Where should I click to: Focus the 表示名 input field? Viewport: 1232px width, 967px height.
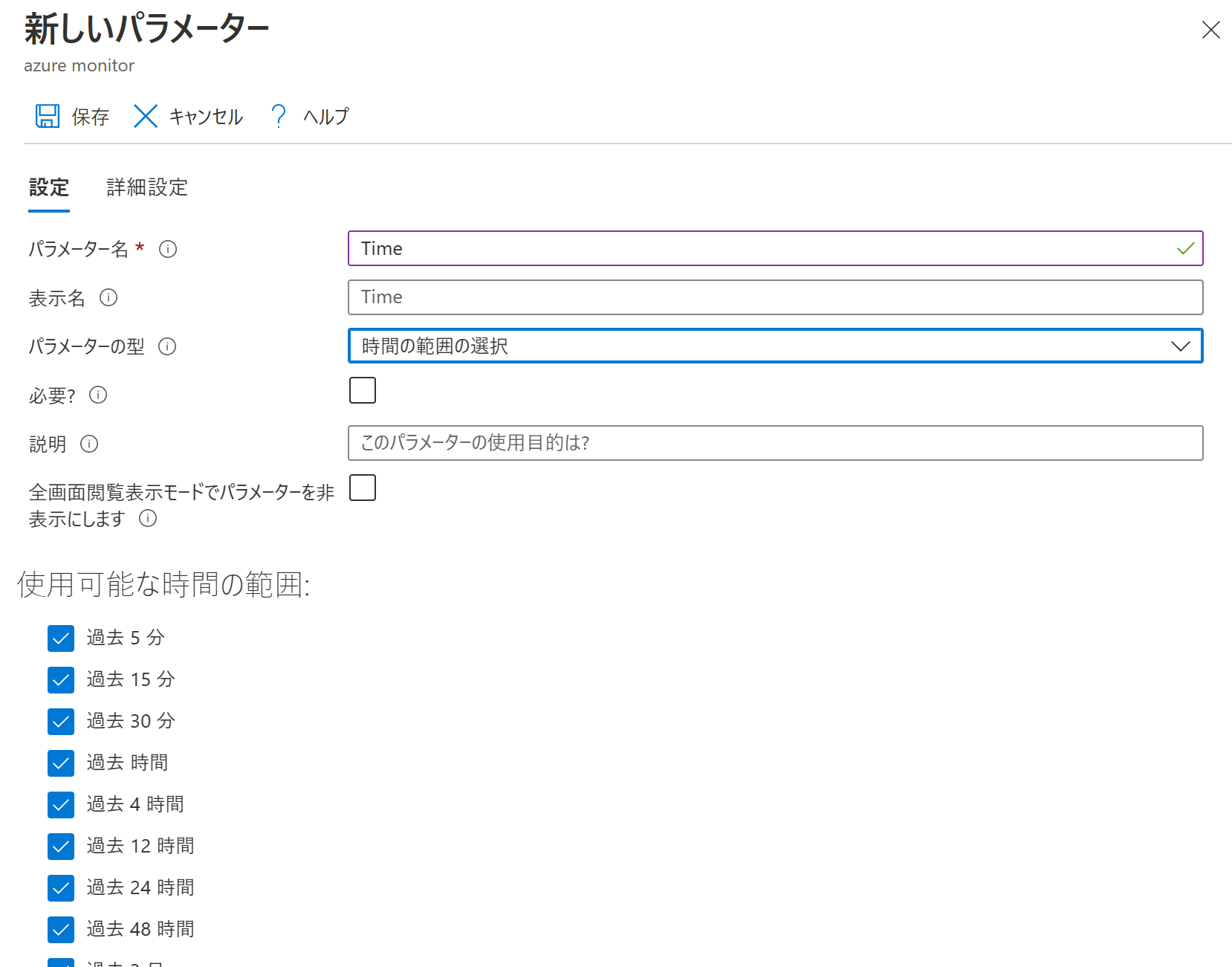[x=775, y=297]
